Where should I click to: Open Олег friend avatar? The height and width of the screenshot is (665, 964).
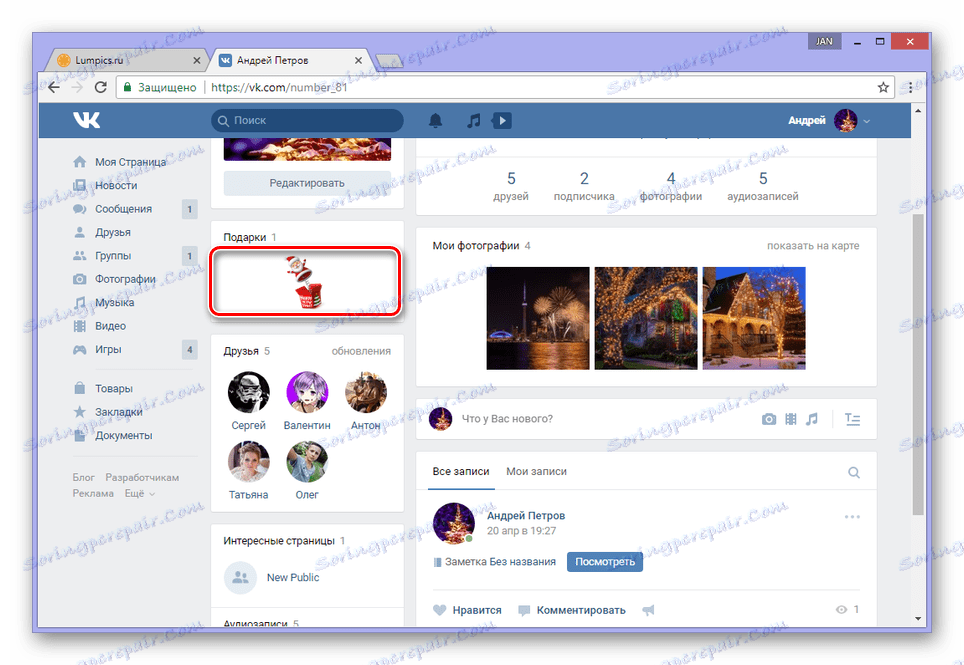(307, 462)
